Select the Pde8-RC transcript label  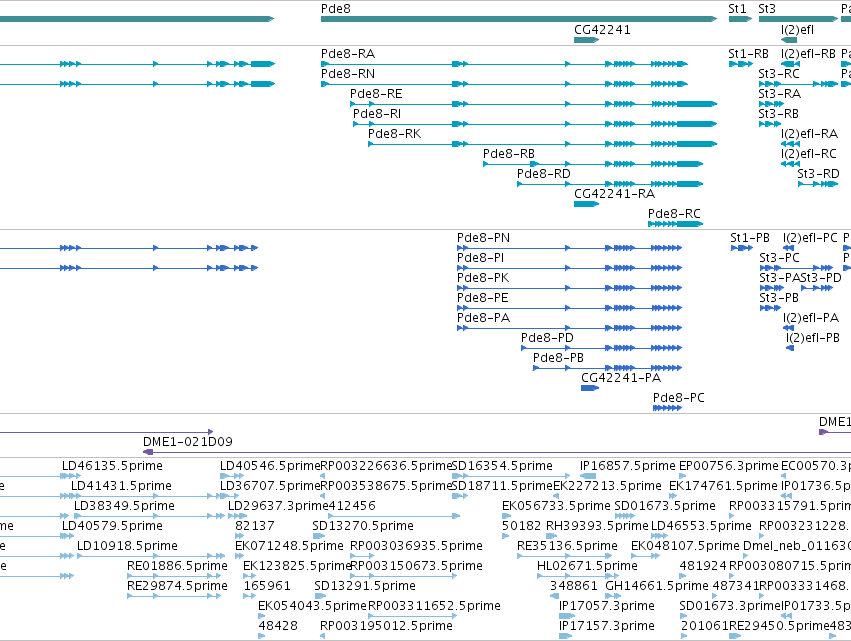[x=674, y=214]
